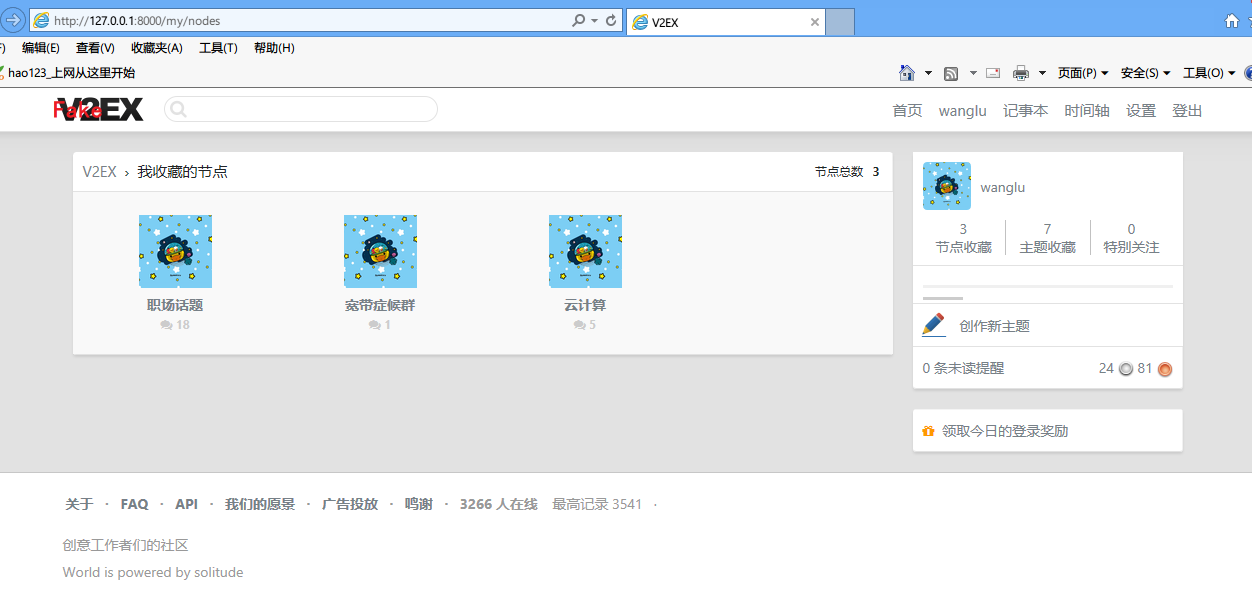Viewport: 1252px width, 607px height.
Task: Click the Print icon
Action: 1021,73
